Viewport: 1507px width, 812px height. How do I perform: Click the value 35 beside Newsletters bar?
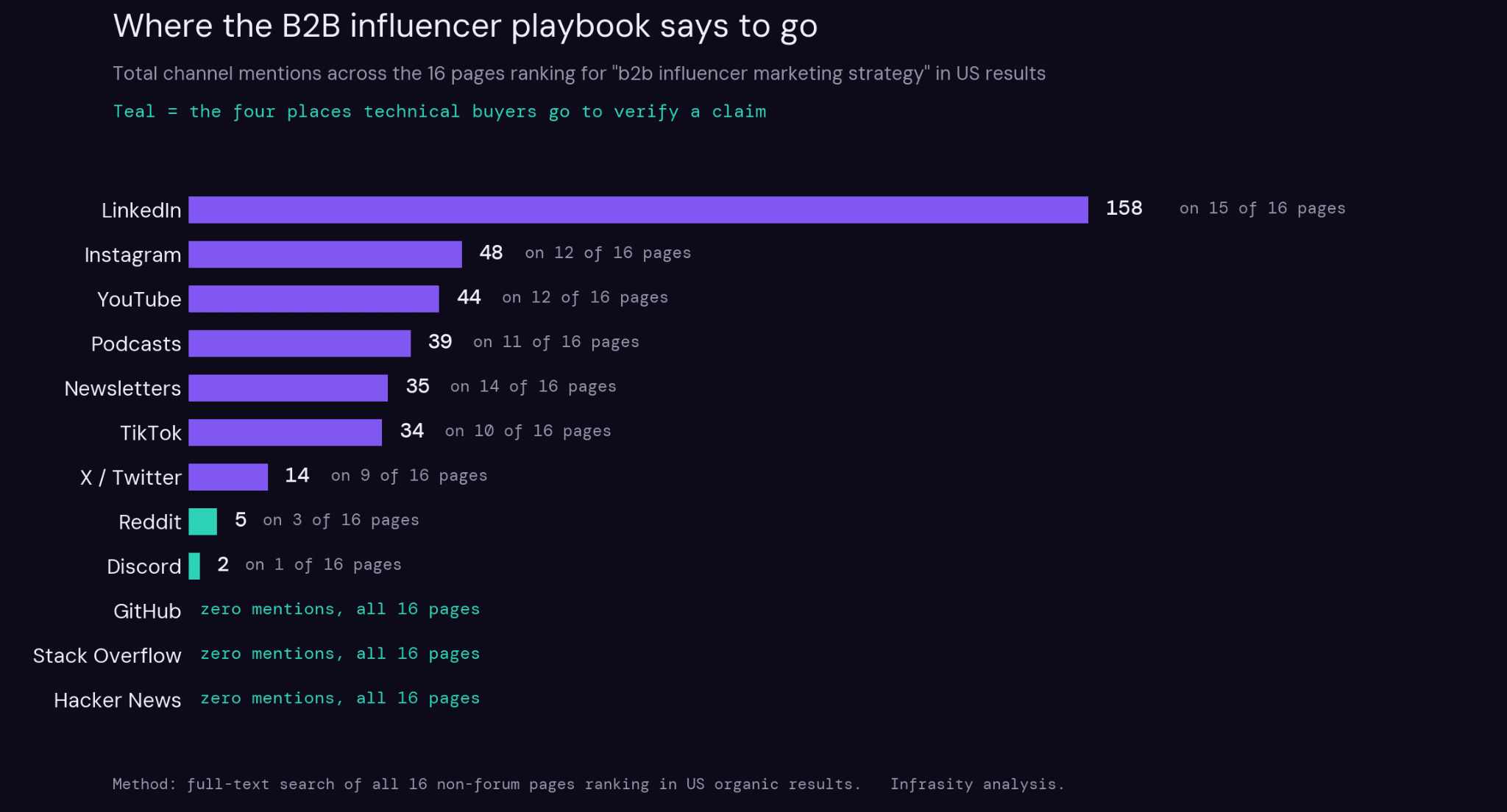pos(417,386)
